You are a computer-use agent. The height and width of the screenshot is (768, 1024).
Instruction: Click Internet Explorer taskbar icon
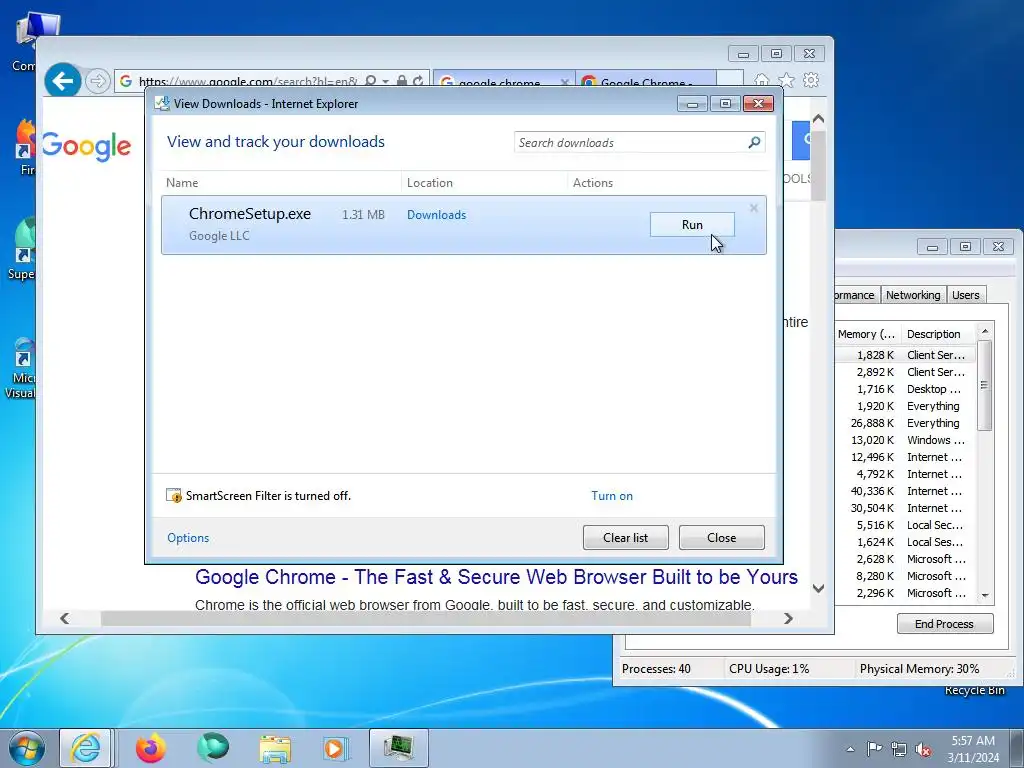point(86,748)
